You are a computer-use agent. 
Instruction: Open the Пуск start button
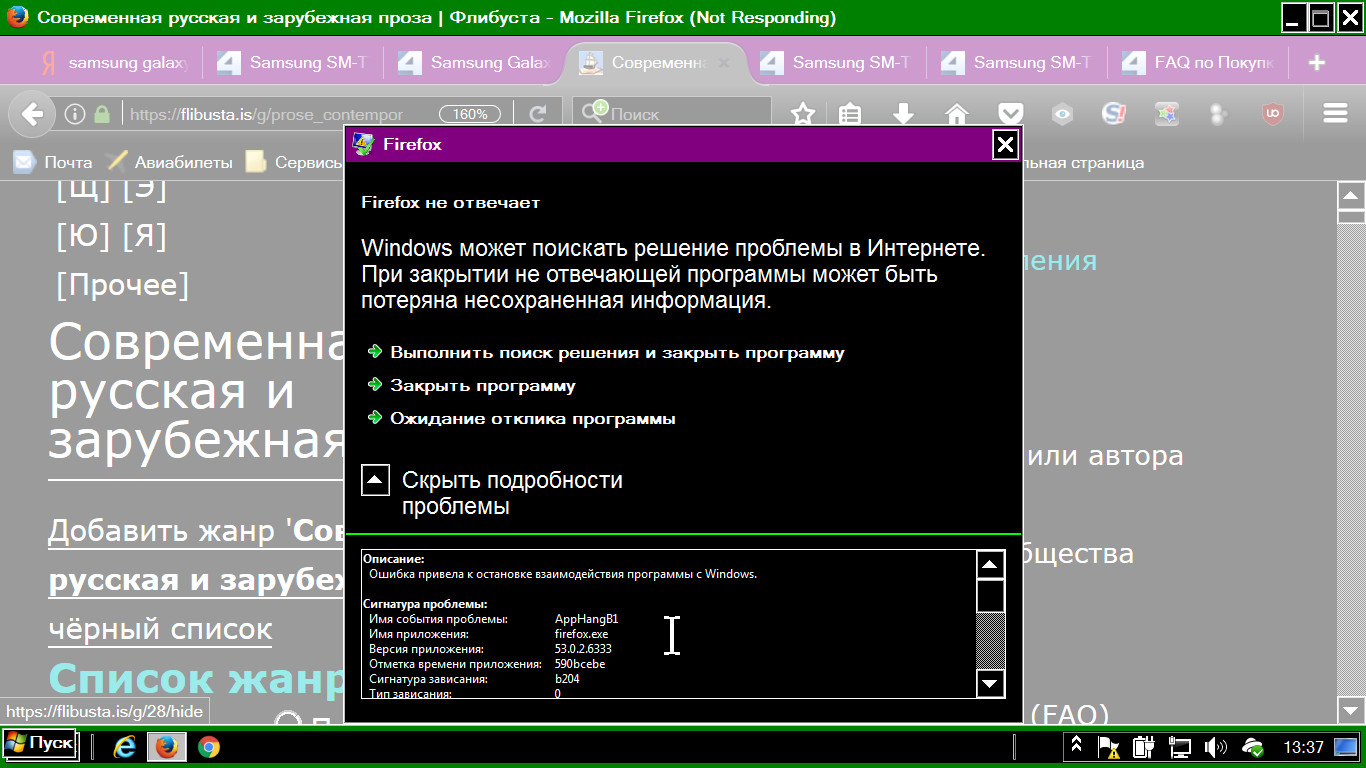click(x=39, y=744)
